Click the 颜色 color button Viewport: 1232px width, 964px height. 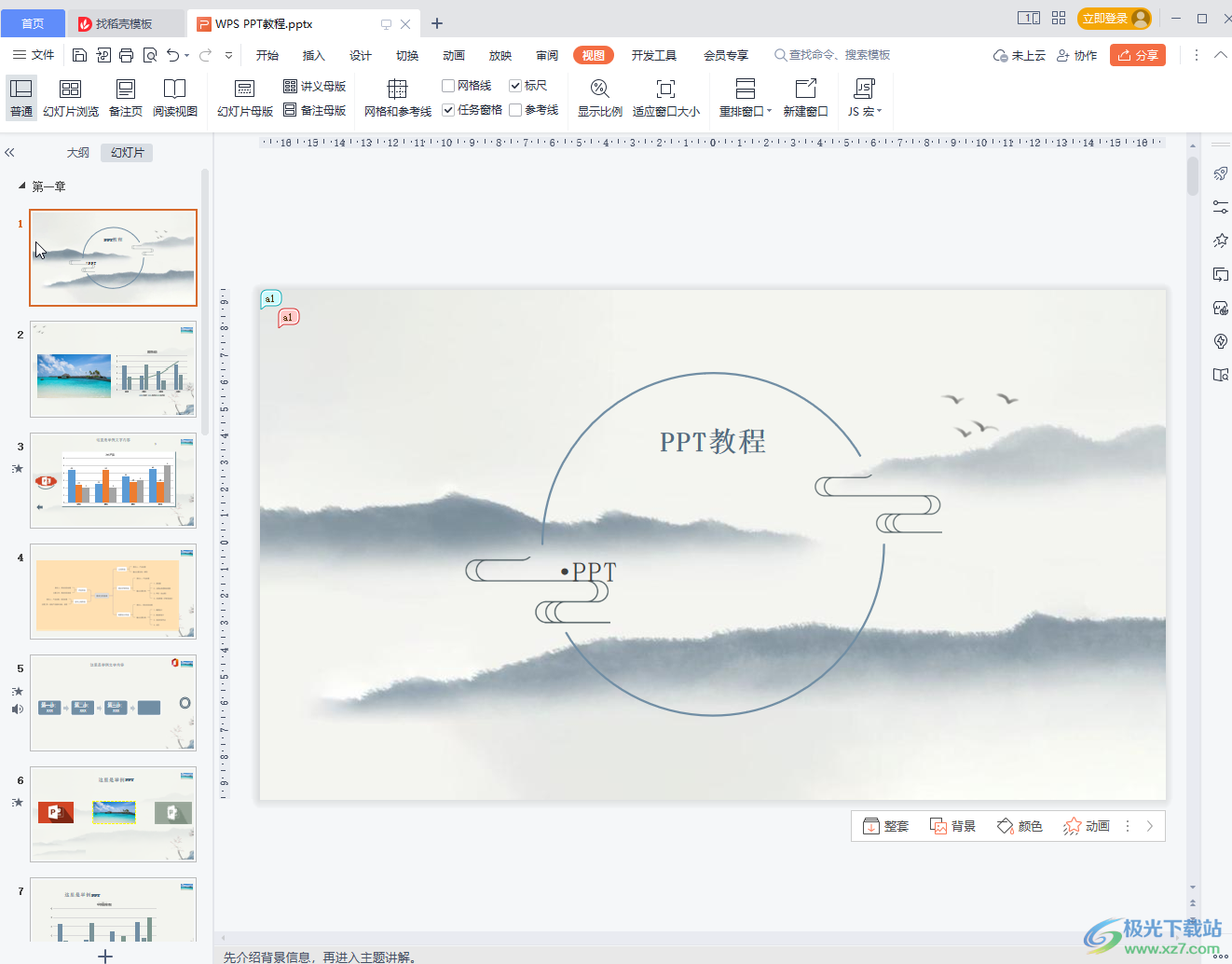coord(1020,826)
